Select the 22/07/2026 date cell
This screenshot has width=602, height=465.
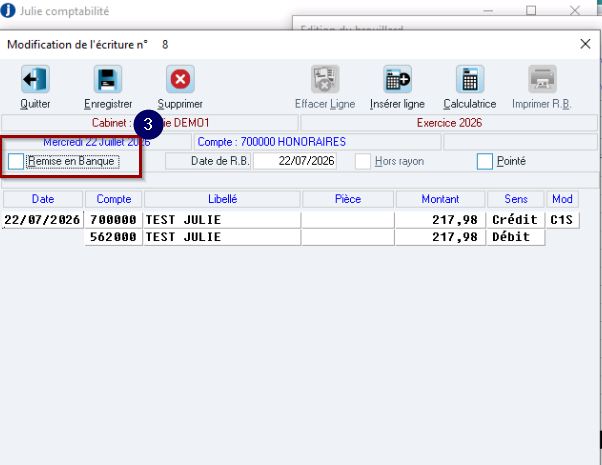click(42, 220)
